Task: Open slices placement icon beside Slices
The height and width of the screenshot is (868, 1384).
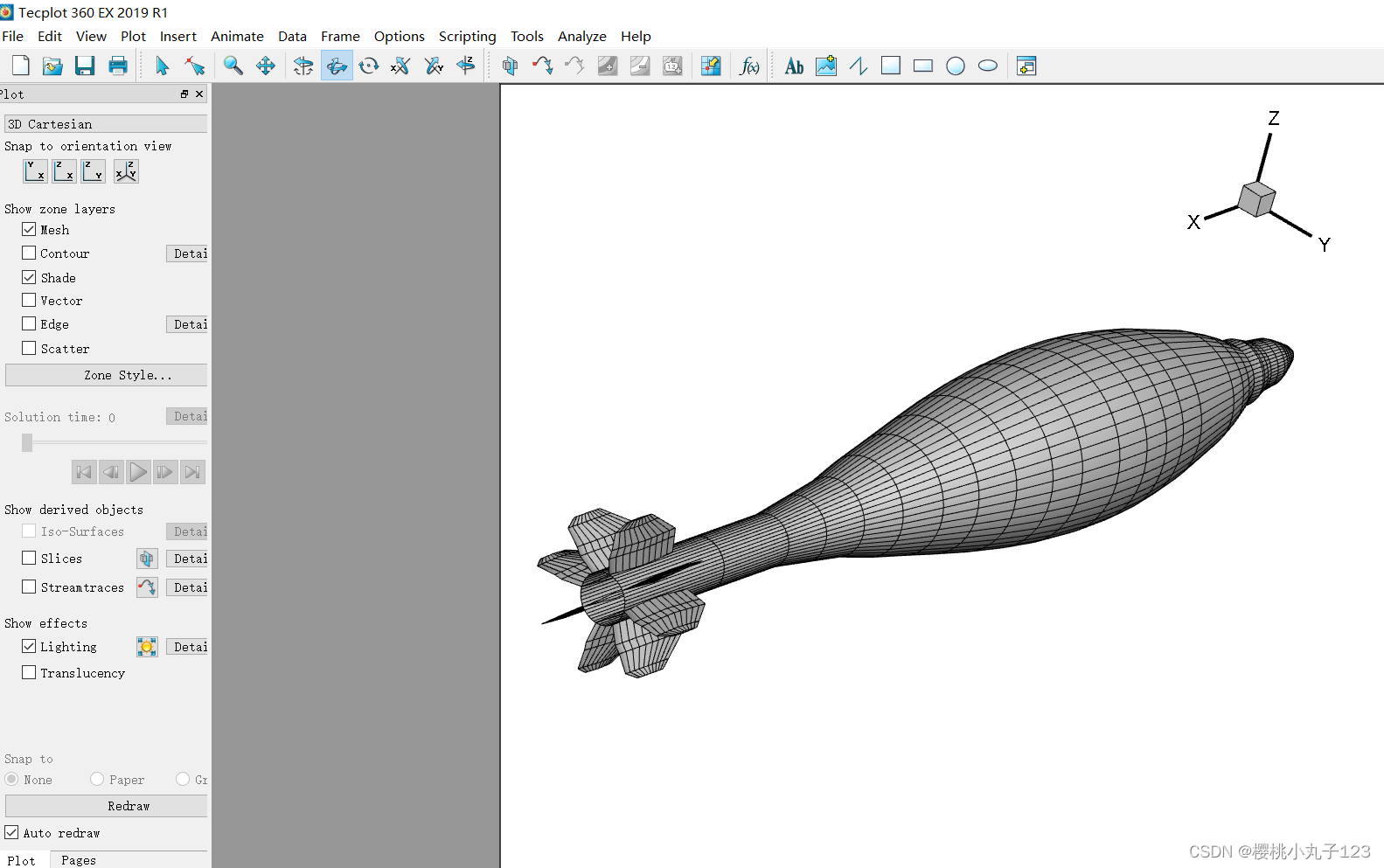Action: coord(147,559)
